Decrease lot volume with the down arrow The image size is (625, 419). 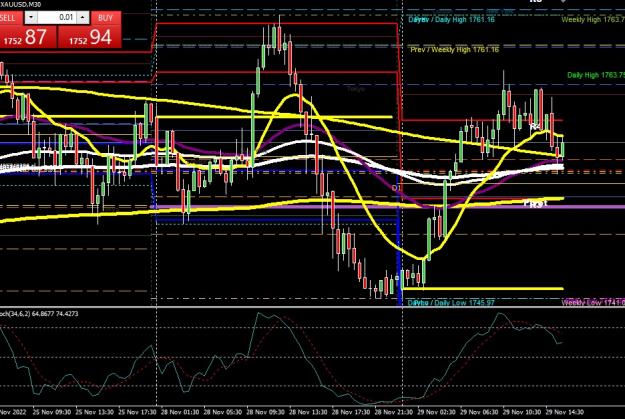pos(31,18)
